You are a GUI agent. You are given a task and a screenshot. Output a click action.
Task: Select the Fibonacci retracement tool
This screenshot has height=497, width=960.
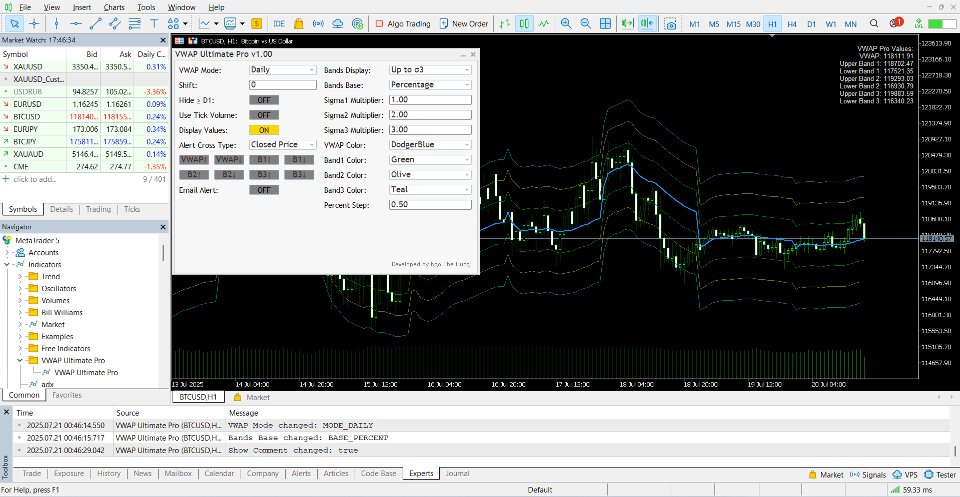coord(135,23)
